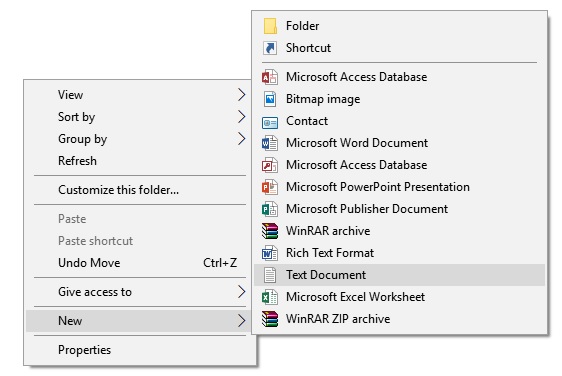This screenshot has height=376, width=562.
Task: Expand the Group by submenu arrow
Action: [x=242, y=139]
